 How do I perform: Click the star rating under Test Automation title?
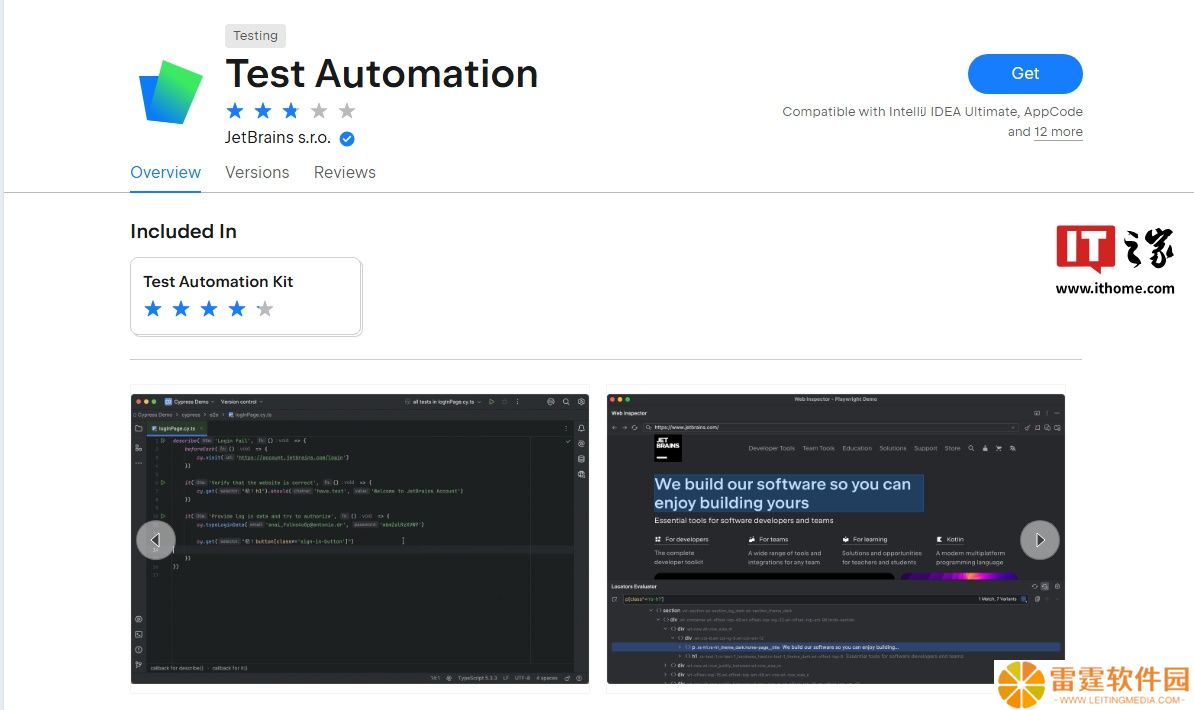click(291, 111)
